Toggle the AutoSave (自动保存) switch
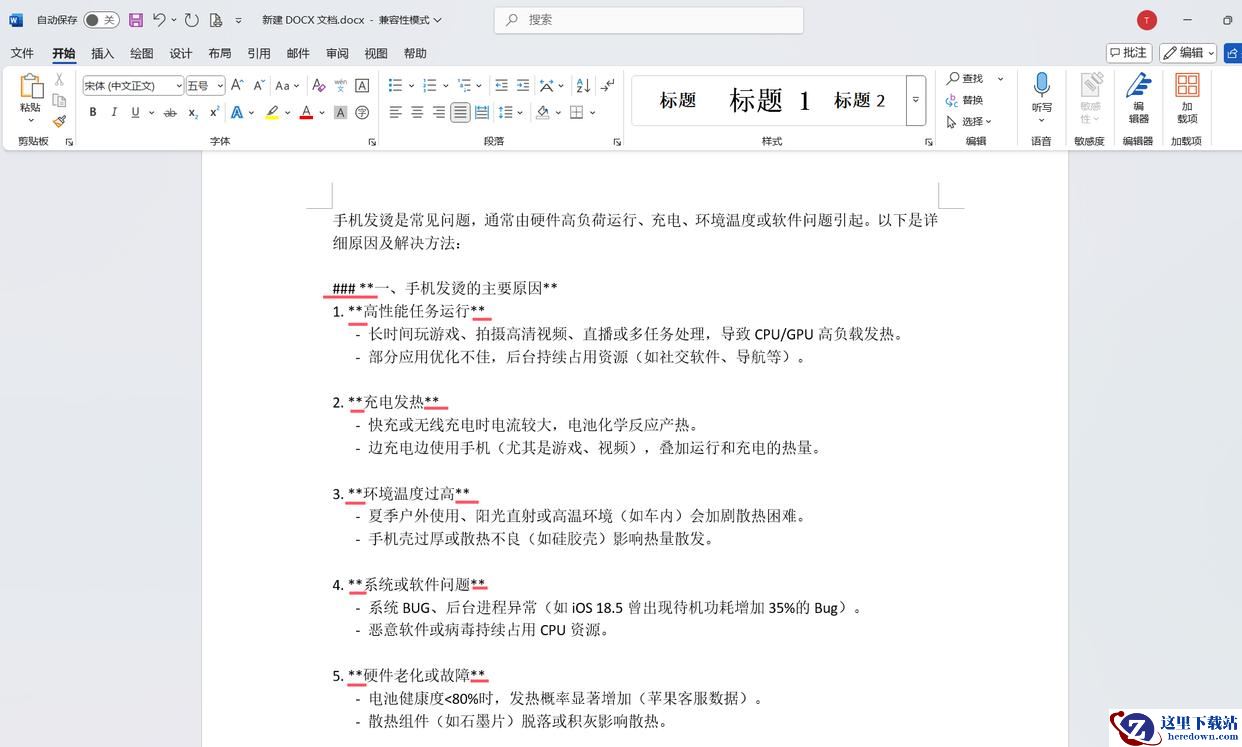This screenshot has height=747, width=1242. coord(101,20)
